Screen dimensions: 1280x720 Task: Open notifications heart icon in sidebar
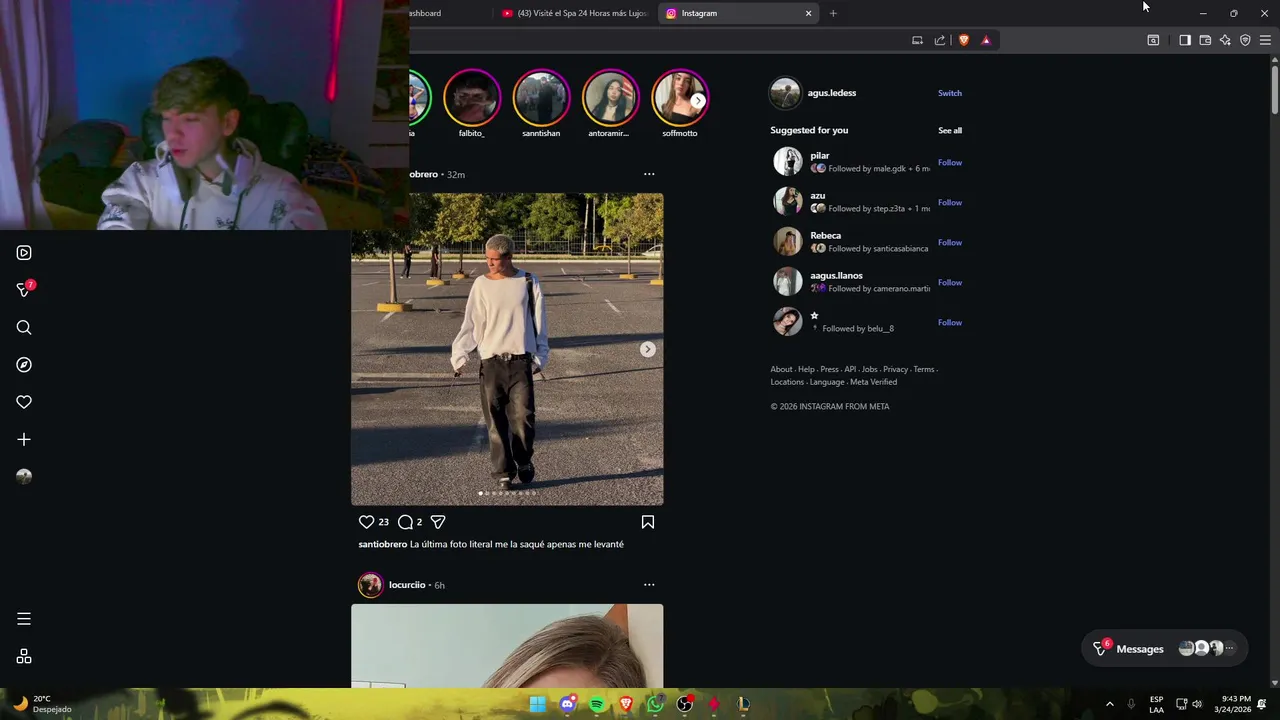(x=24, y=402)
